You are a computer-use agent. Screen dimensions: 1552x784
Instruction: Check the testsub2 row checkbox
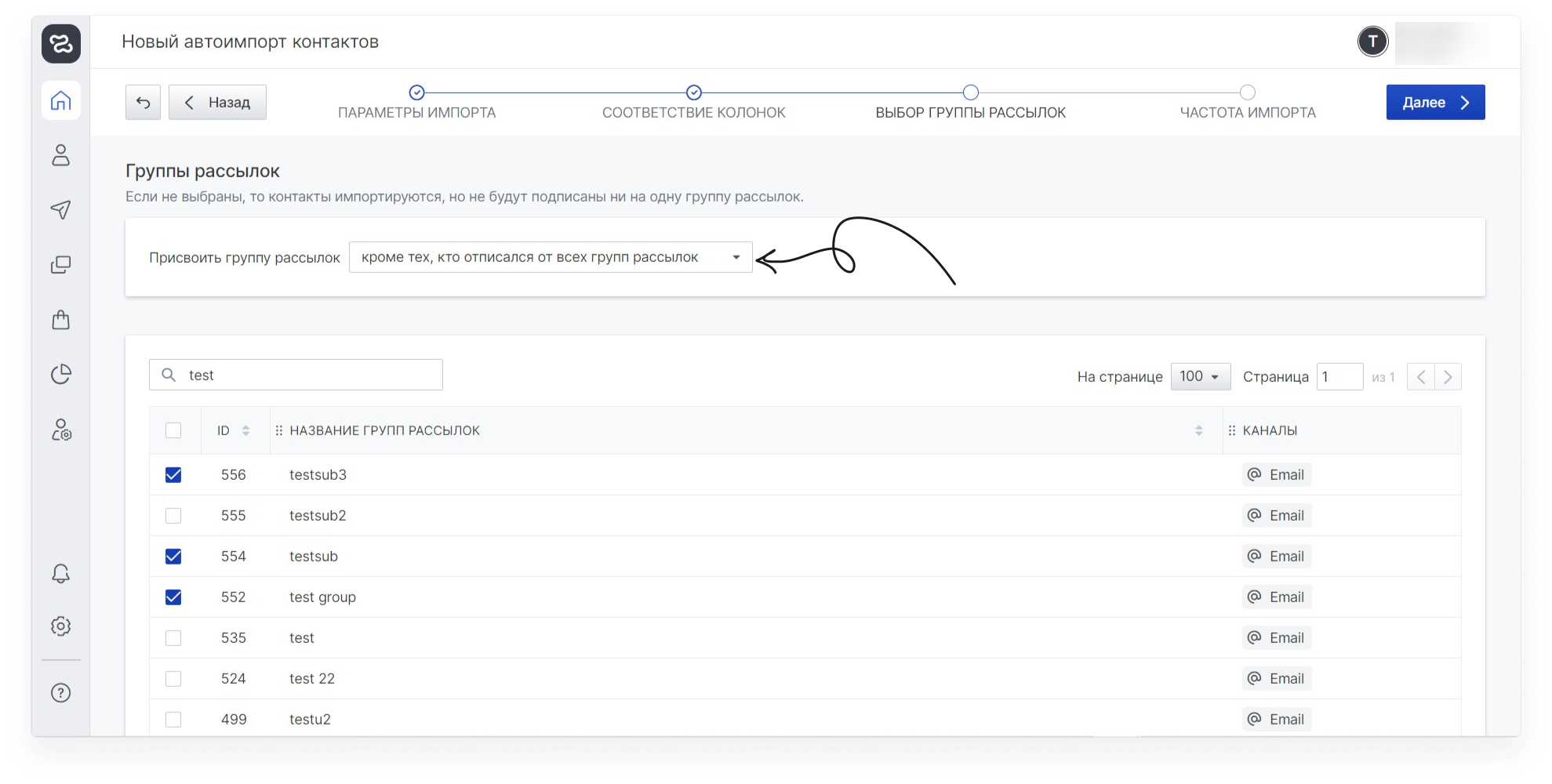pyautogui.click(x=173, y=516)
